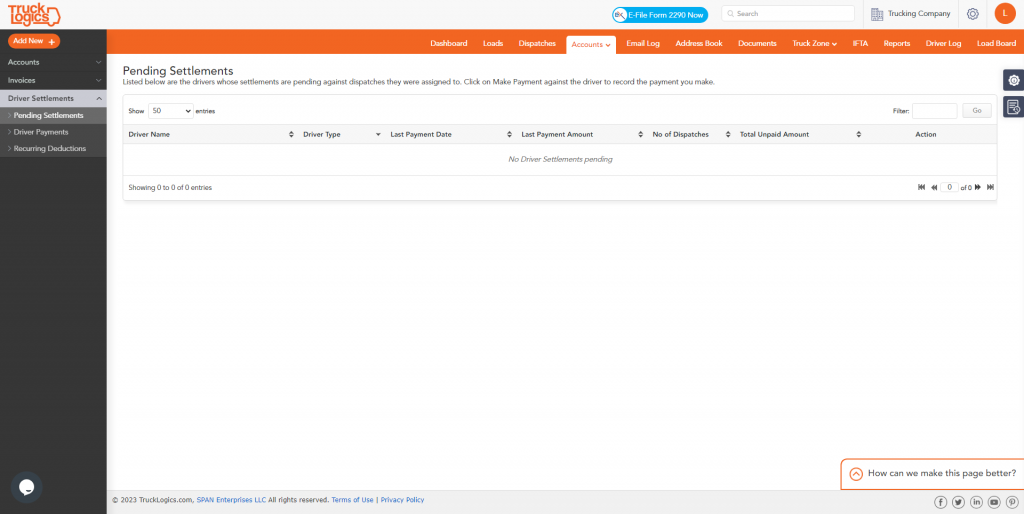Viewport: 1024px width, 514px height.
Task: Open the LinkedIn social link
Action: pyautogui.click(x=976, y=502)
